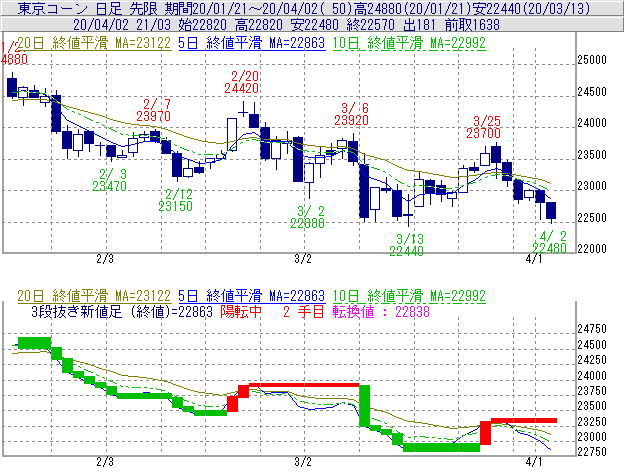Click the 2/12 23150 low label

point(176,200)
